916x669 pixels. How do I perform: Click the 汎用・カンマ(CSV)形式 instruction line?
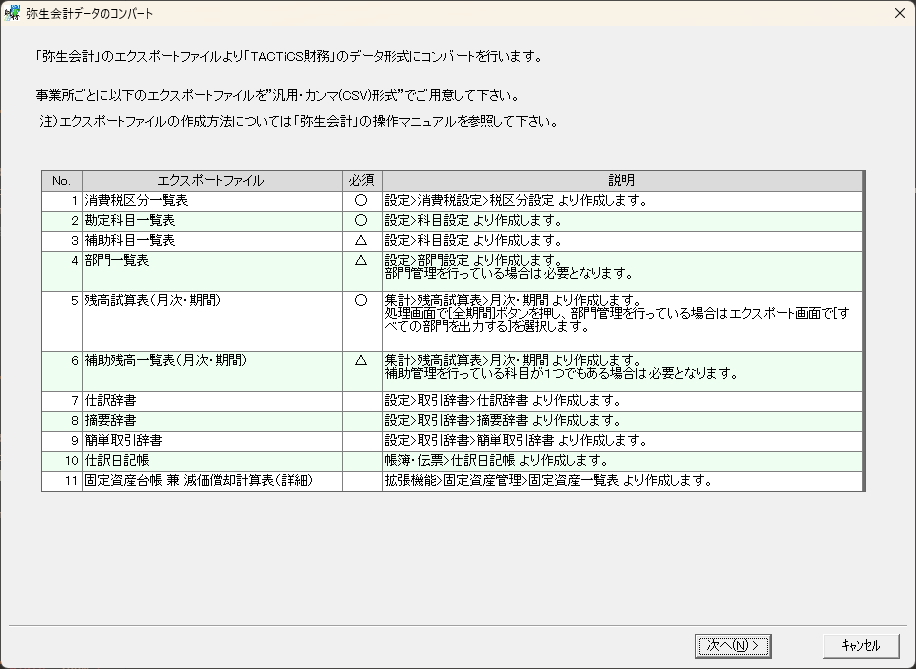pos(277,95)
